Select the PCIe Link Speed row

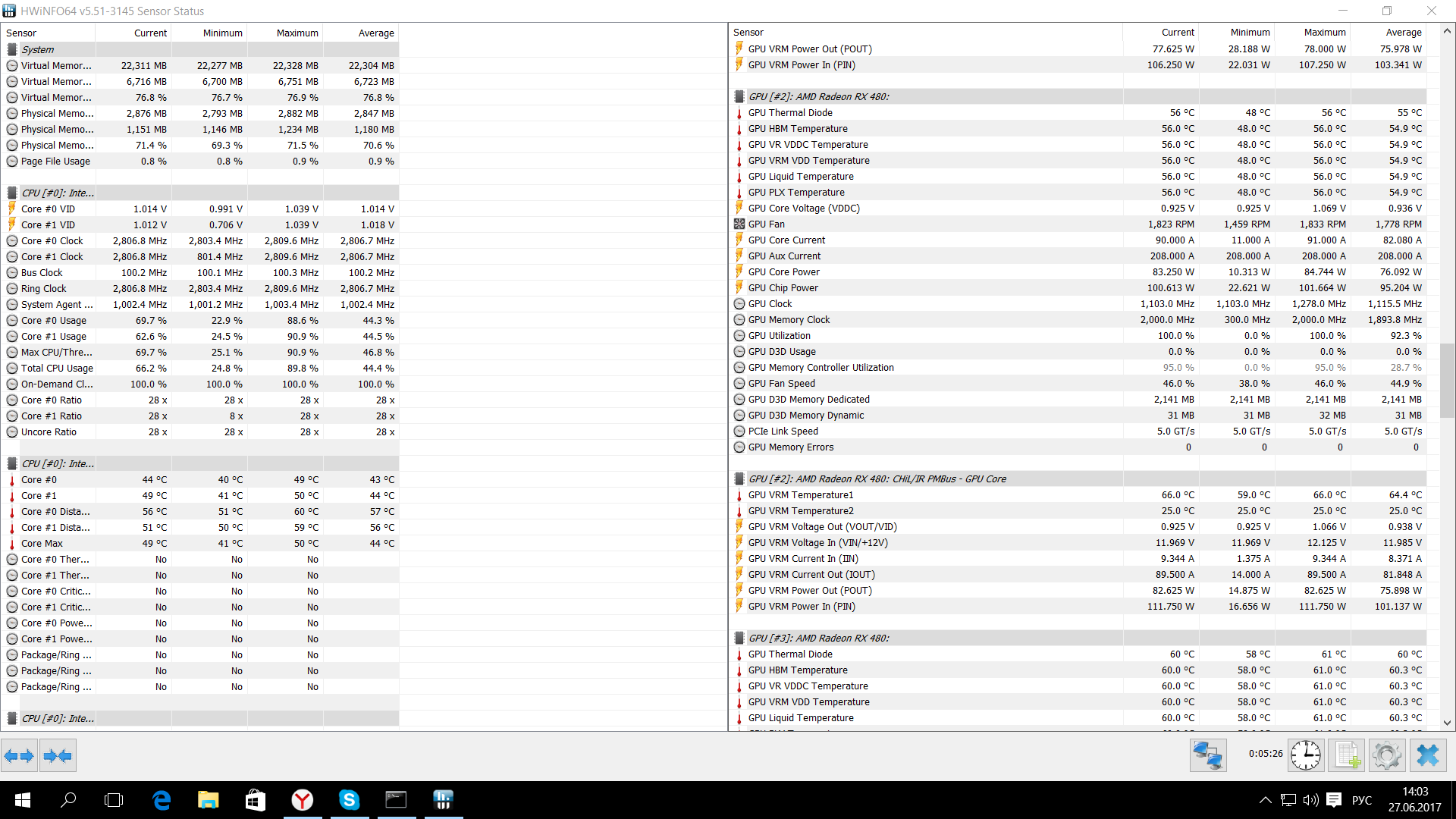pyautogui.click(x=1080, y=431)
